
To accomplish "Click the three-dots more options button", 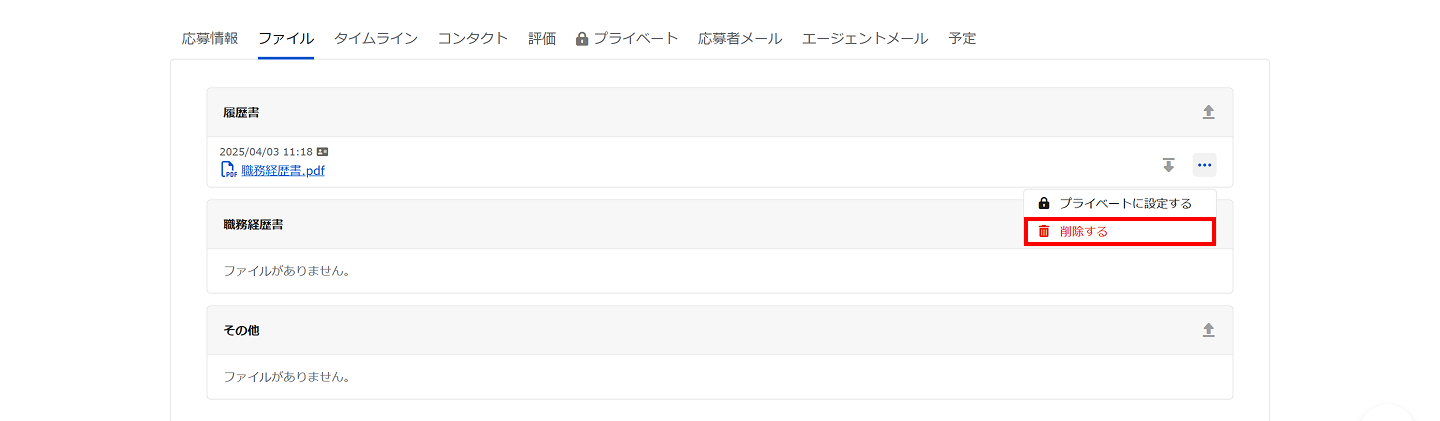I will (x=1204, y=165).
